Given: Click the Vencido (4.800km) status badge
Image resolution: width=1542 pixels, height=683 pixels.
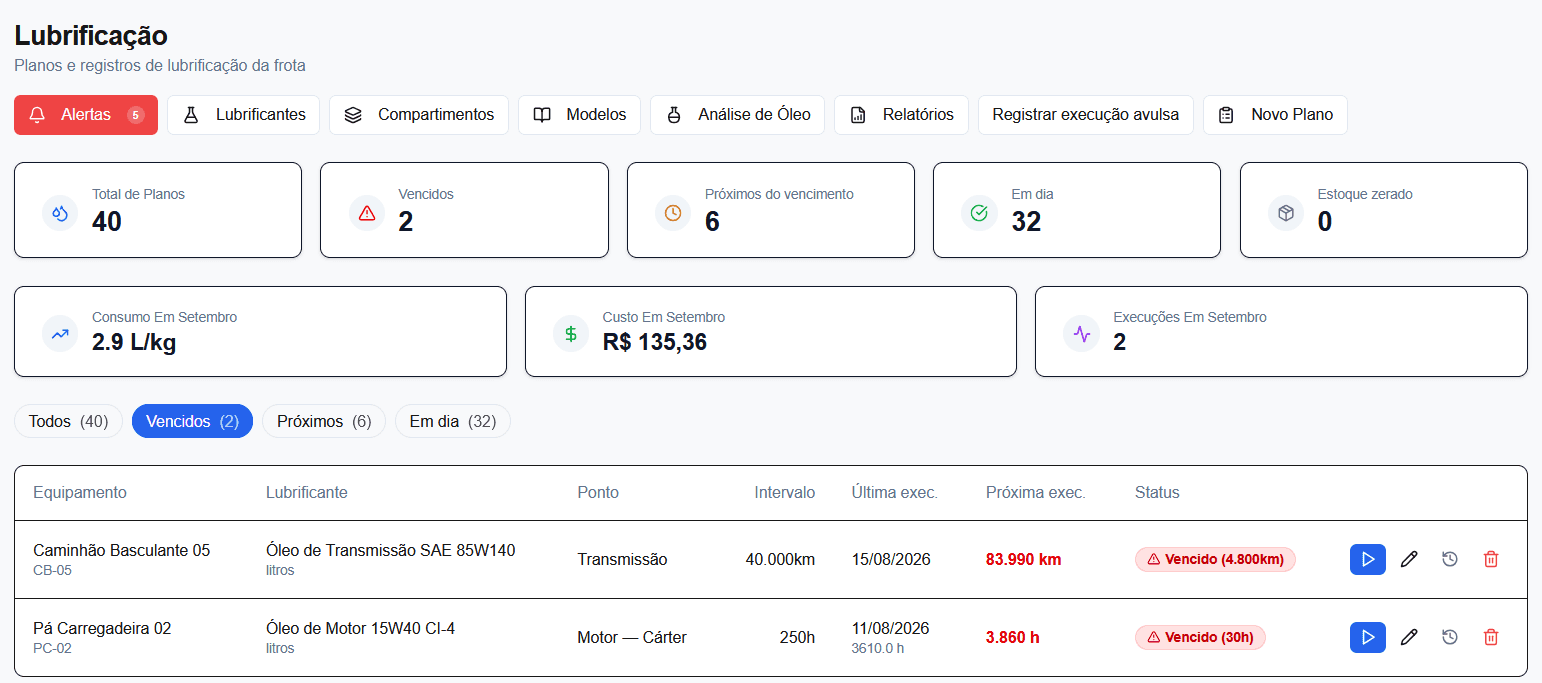Looking at the screenshot, I should coord(1215,559).
